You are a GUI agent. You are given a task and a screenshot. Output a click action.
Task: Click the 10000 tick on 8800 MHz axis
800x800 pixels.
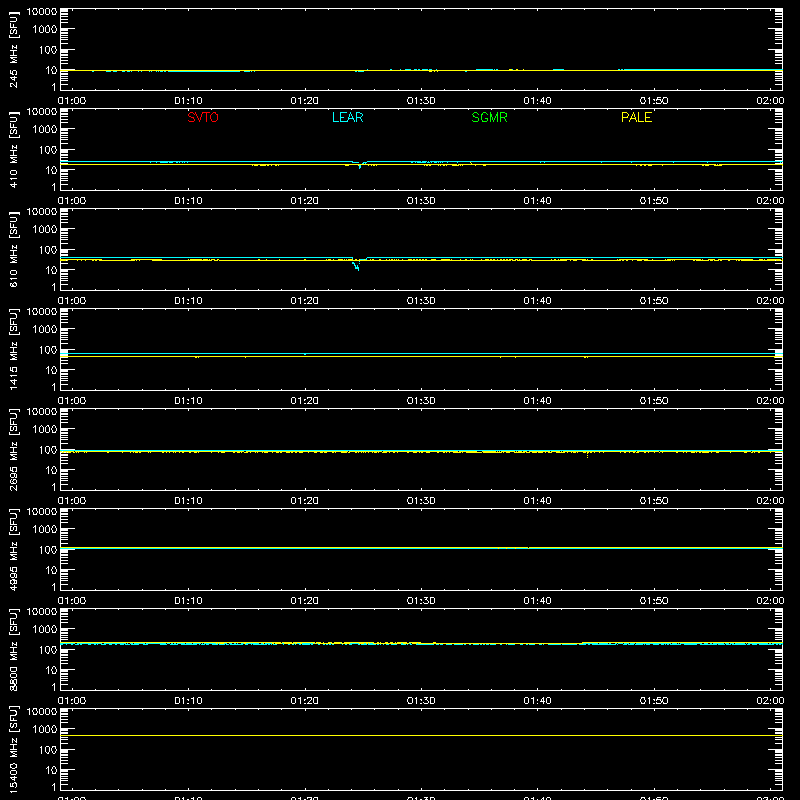point(42,612)
